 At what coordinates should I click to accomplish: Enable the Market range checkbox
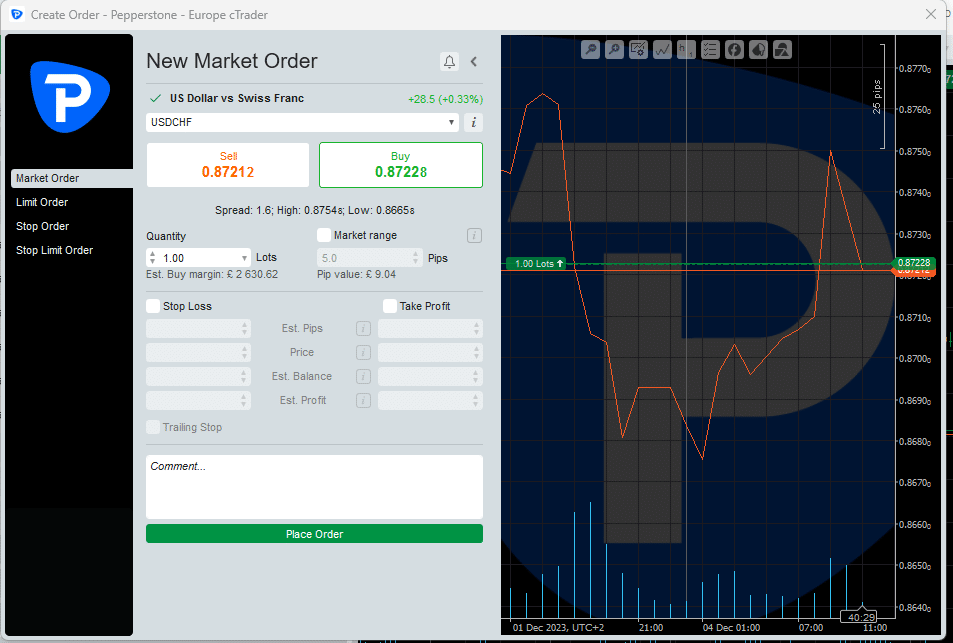(x=324, y=235)
